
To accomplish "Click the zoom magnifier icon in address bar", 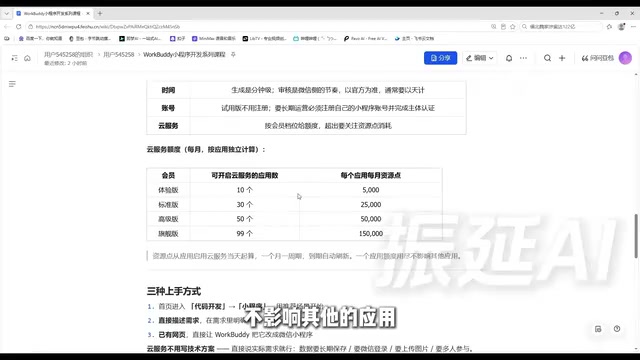I will click(493, 27).
